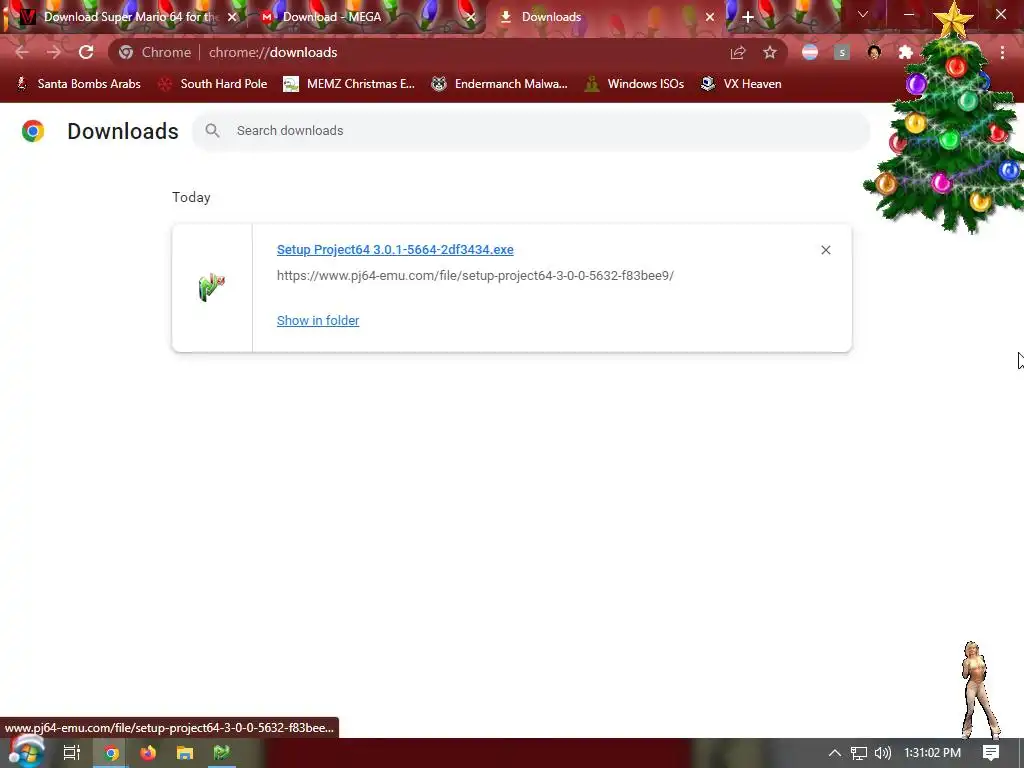Image resolution: width=1024 pixels, height=768 pixels.
Task: Open MEMZ Christmas E... bookmark
Action: tap(349, 84)
